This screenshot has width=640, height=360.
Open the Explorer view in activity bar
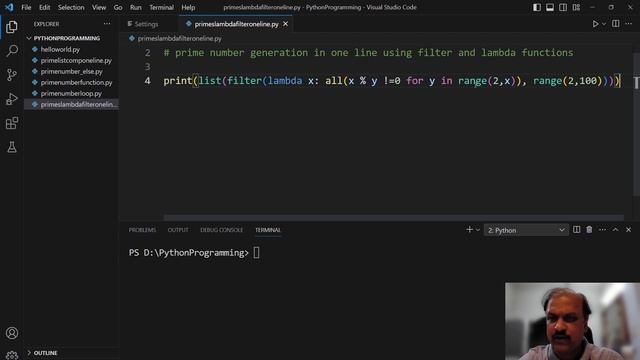coord(12,27)
